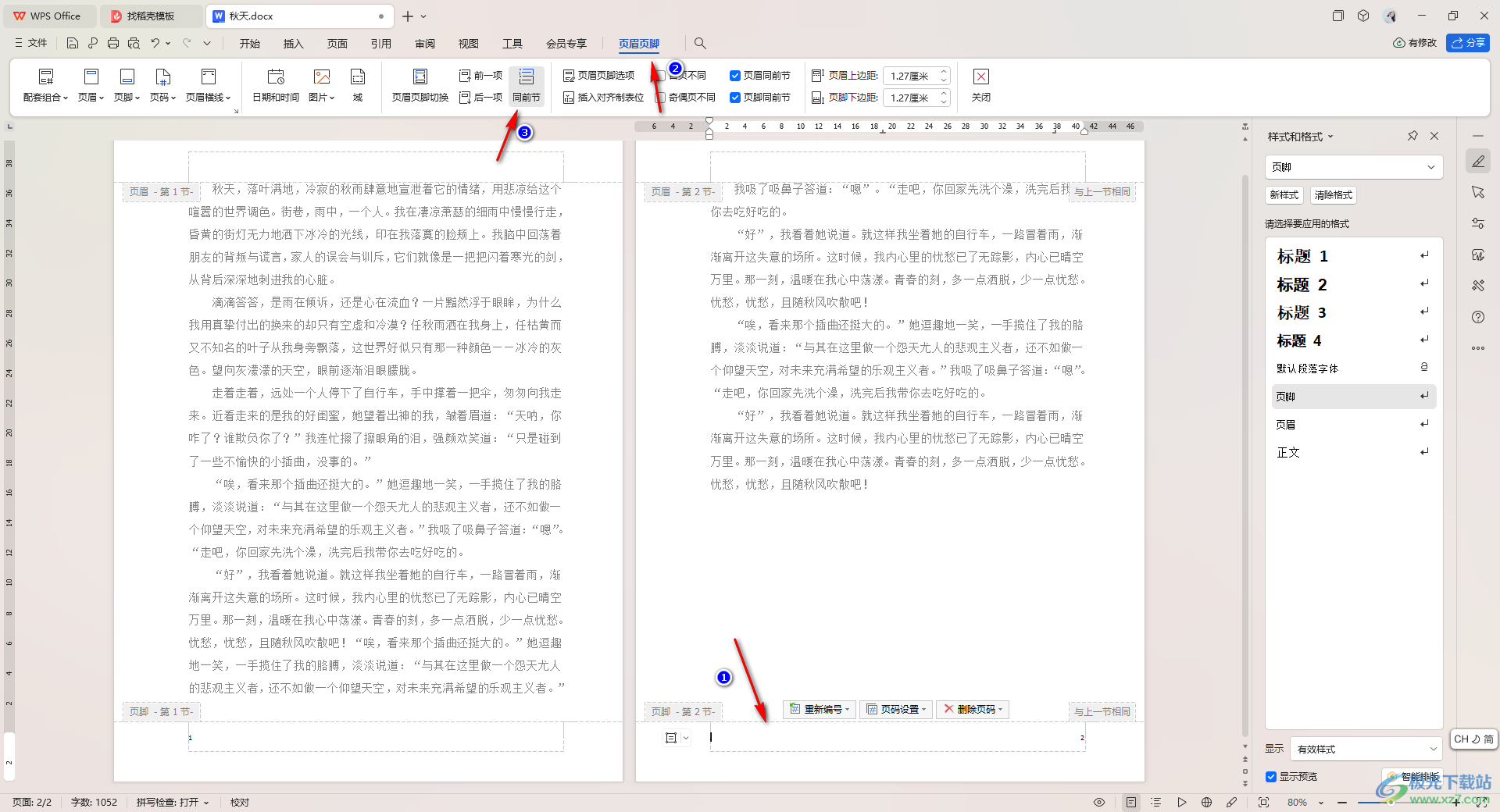
Task: Click the 有修改 status button
Action: click(1415, 43)
